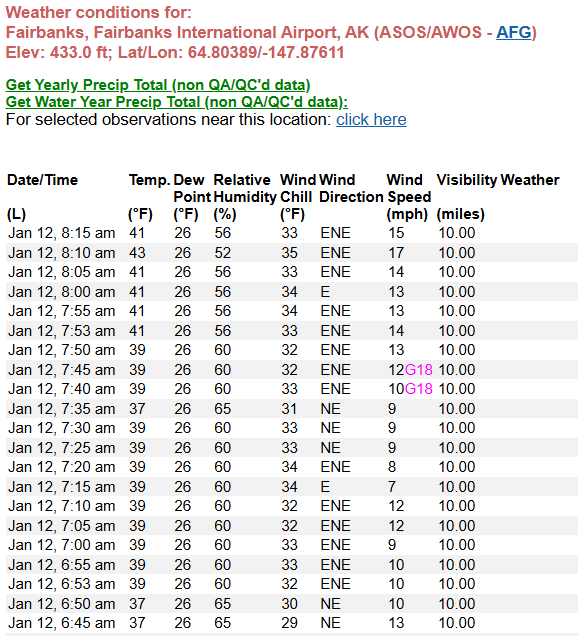Select the 'Jan 12, 8:00 am' timestamp
The image size is (578, 636).
click(x=62, y=292)
